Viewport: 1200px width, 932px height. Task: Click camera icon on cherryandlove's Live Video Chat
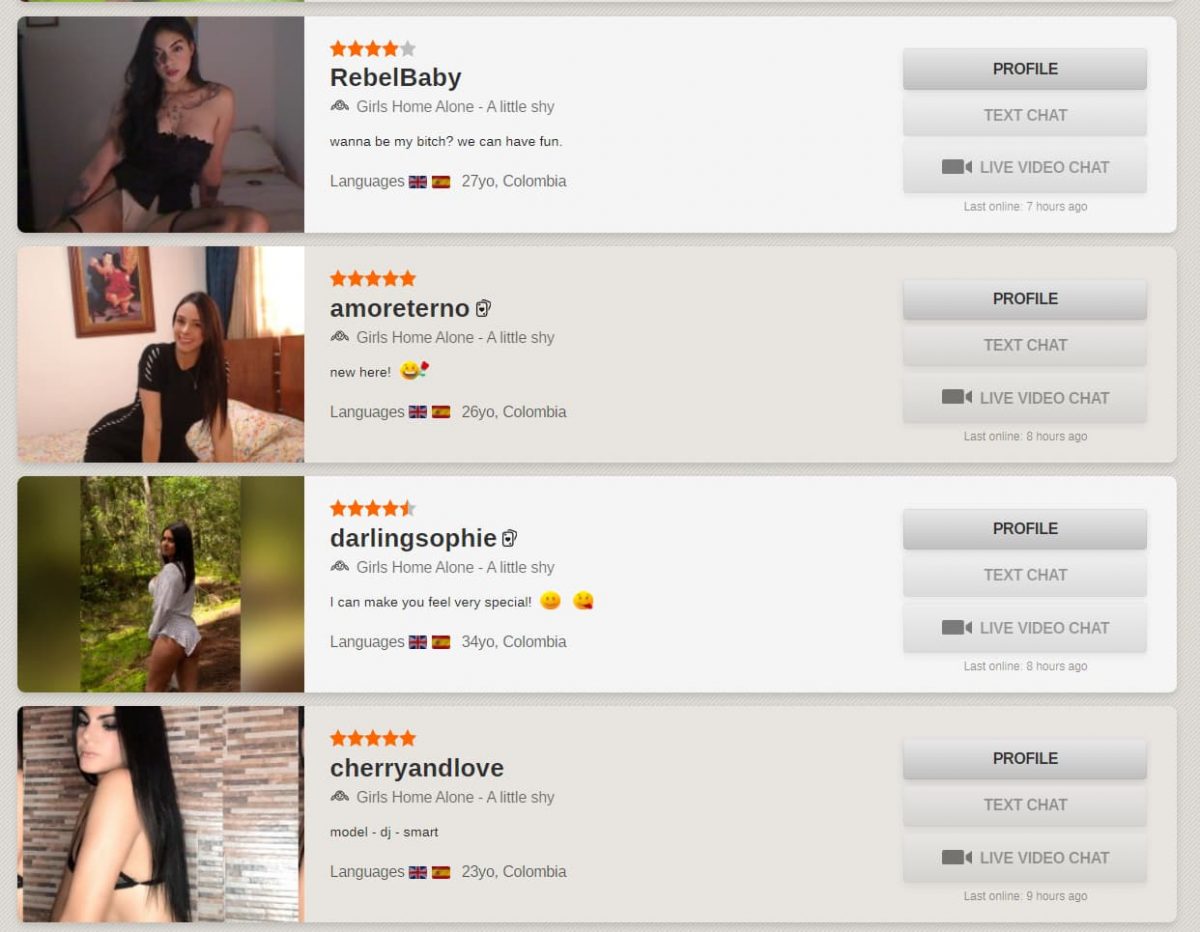(956, 857)
